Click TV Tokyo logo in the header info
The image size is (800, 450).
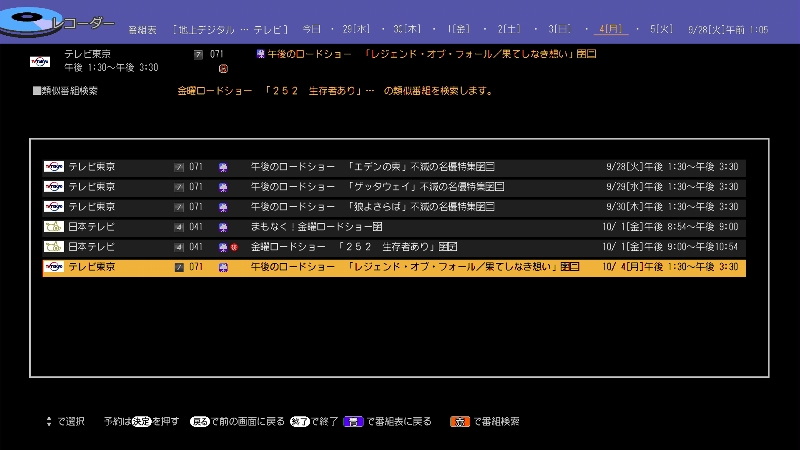click(x=41, y=60)
